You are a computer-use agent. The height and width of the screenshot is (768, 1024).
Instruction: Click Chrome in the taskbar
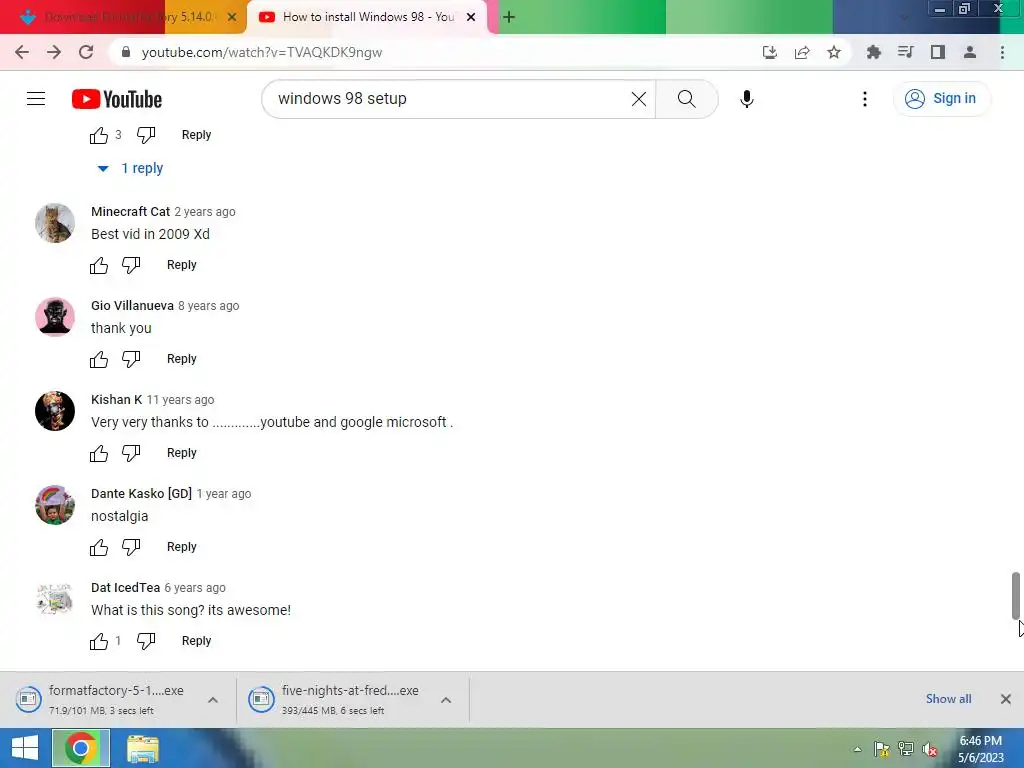pyautogui.click(x=81, y=748)
